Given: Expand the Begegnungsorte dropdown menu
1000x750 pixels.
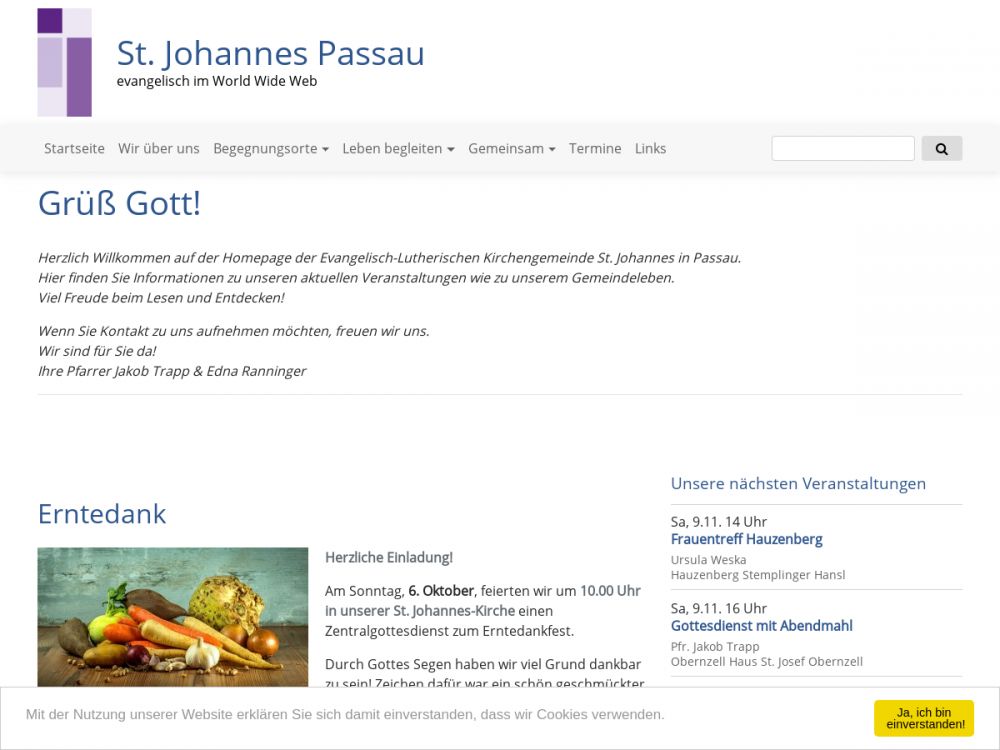Looking at the screenshot, I should [271, 149].
